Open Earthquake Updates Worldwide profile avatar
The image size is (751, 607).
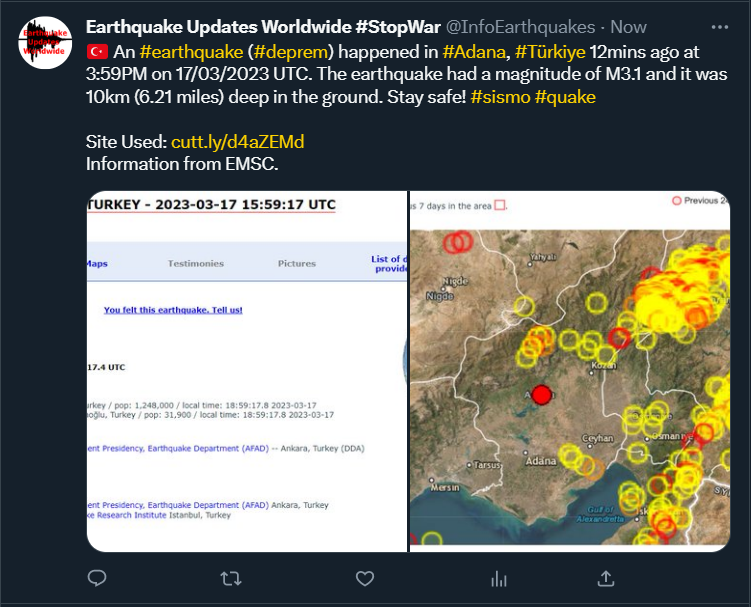click(45, 42)
